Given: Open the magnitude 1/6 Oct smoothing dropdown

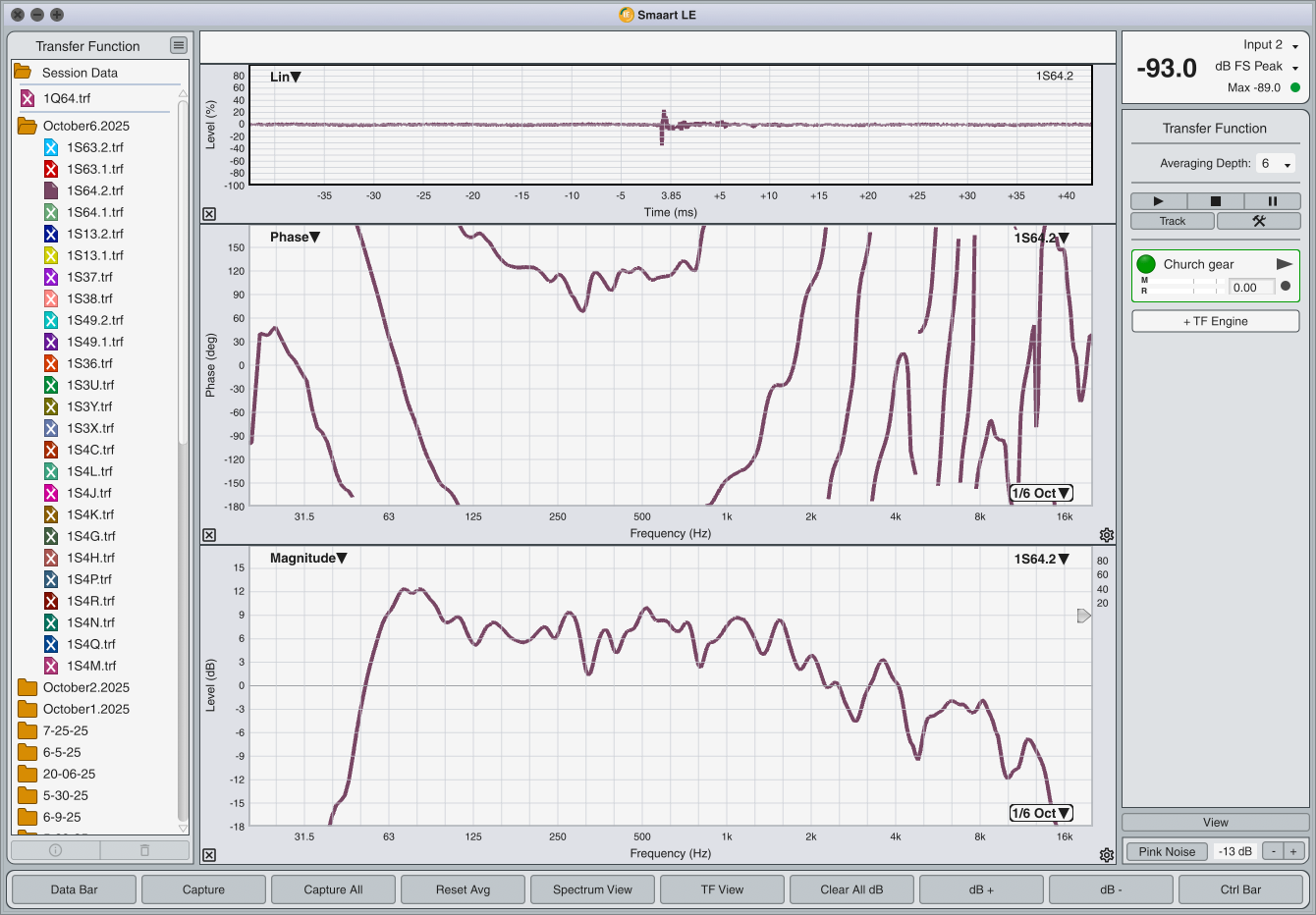Looking at the screenshot, I should [x=1041, y=813].
